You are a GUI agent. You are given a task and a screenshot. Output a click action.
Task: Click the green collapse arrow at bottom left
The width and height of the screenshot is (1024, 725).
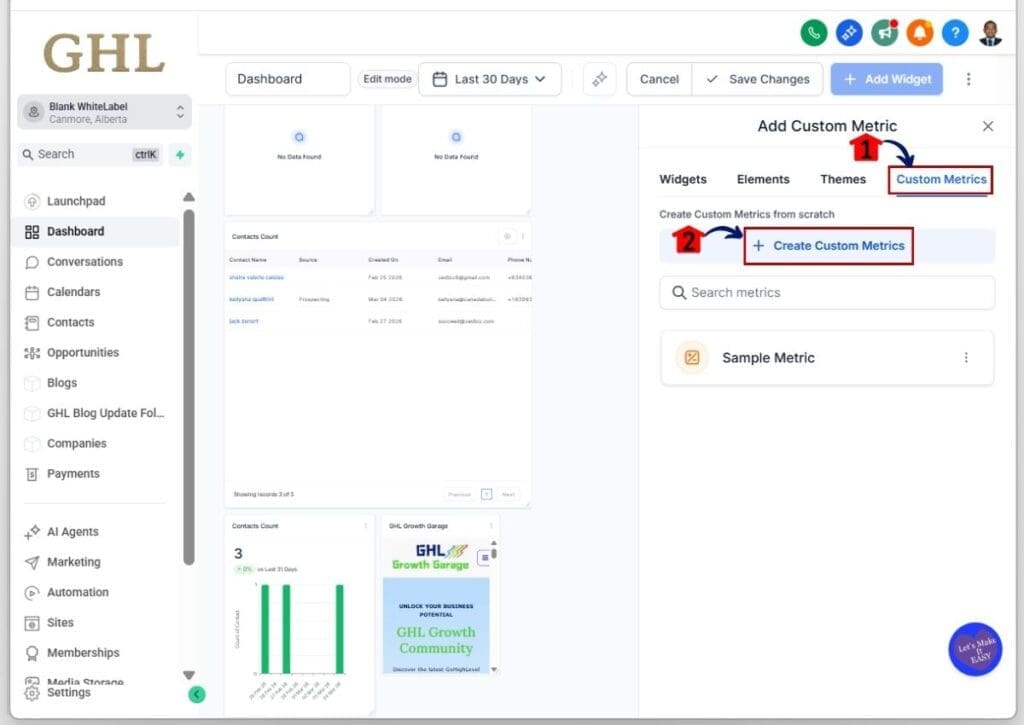[196, 693]
